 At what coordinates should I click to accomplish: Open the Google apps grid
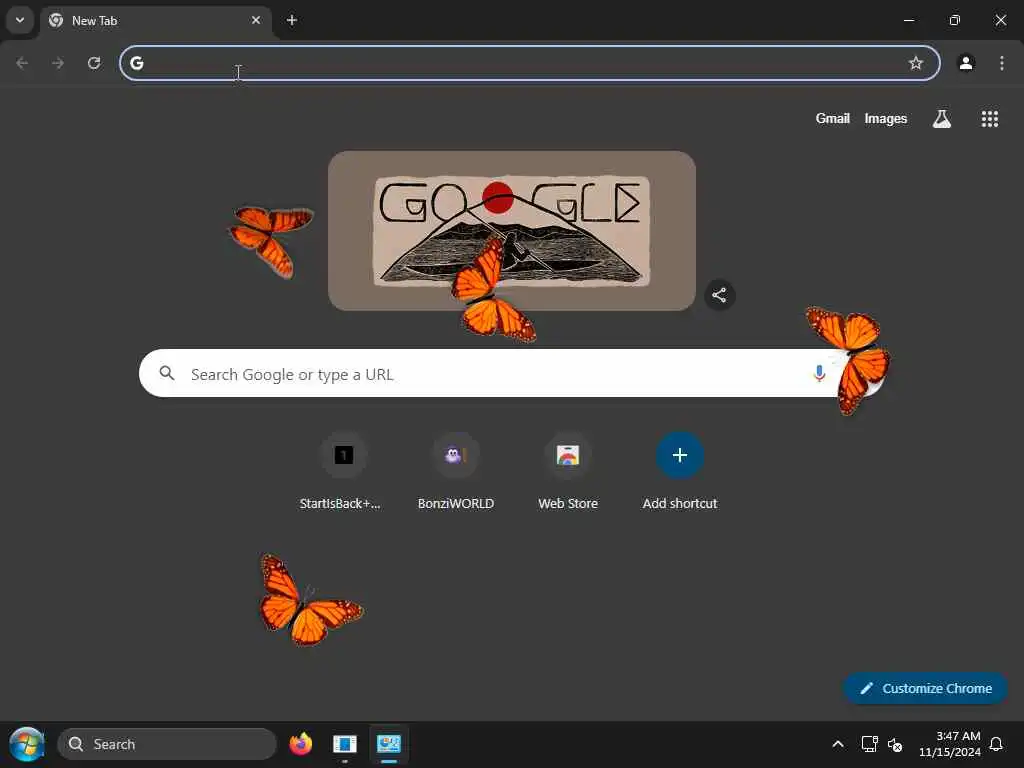[x=989, y=119]
